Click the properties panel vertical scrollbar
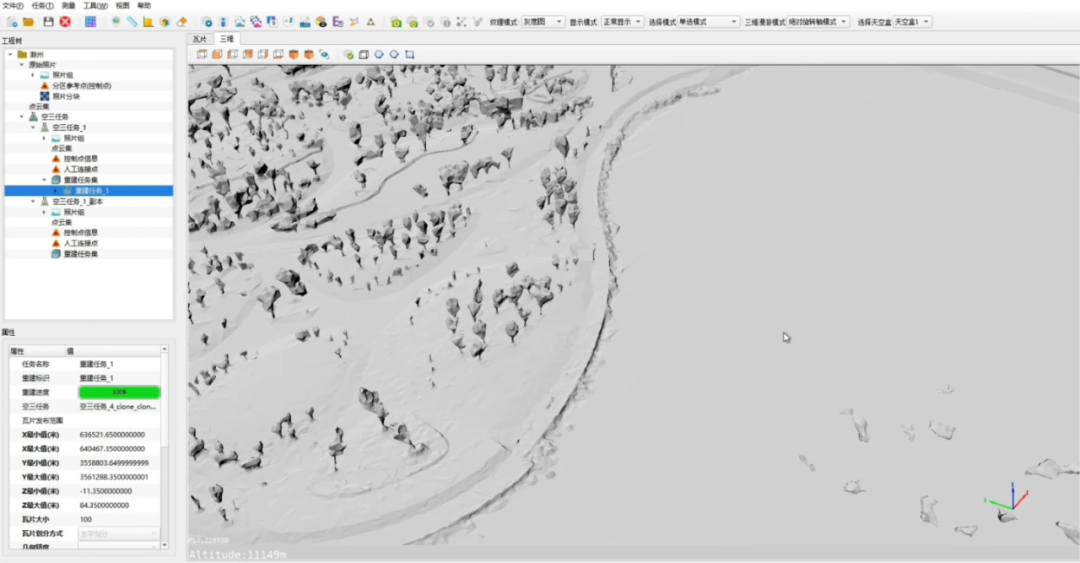Screen dimensions: 1080x563 [165, 447]
